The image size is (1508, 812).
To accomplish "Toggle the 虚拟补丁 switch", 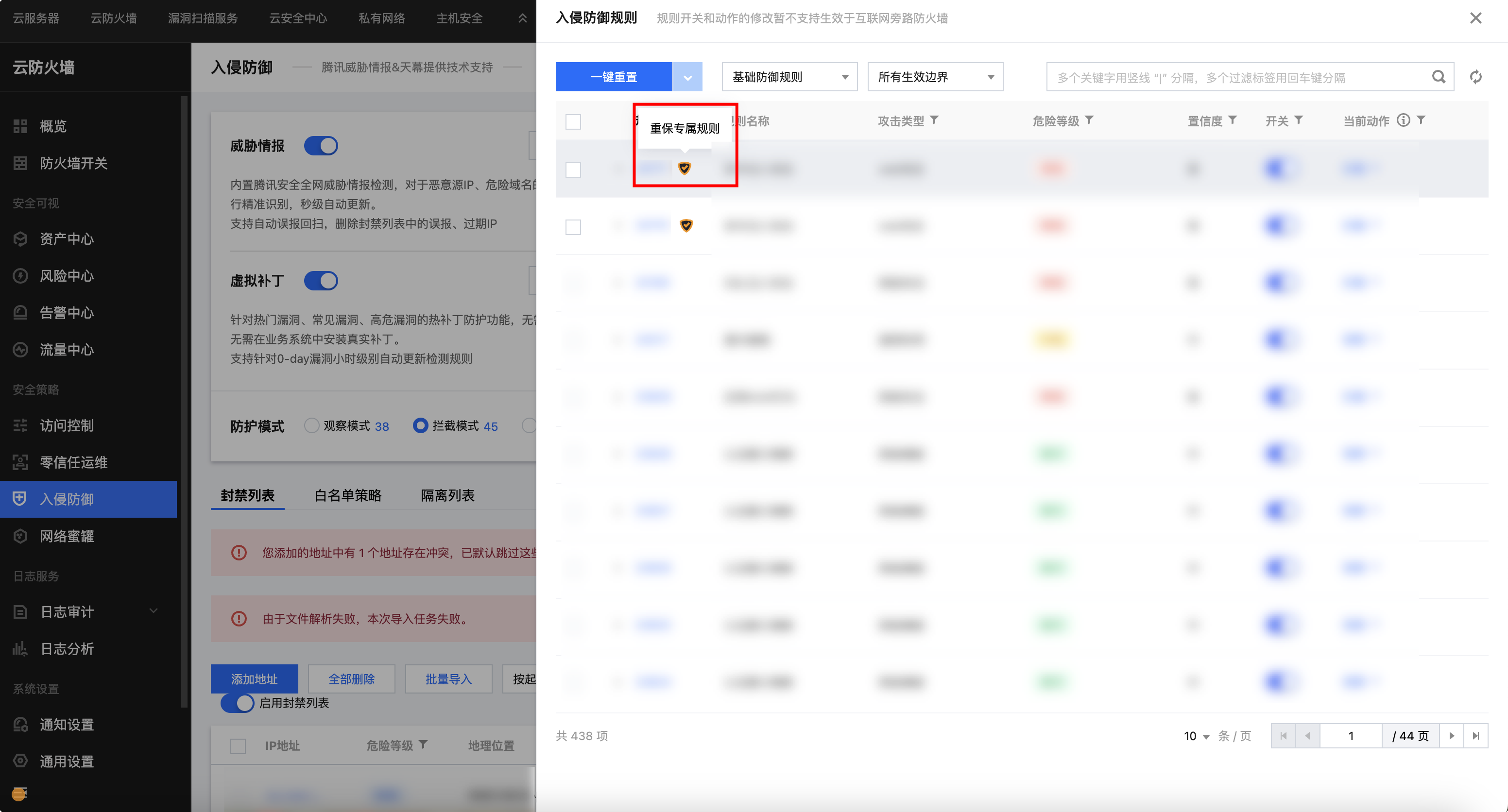I will point(321,281).
